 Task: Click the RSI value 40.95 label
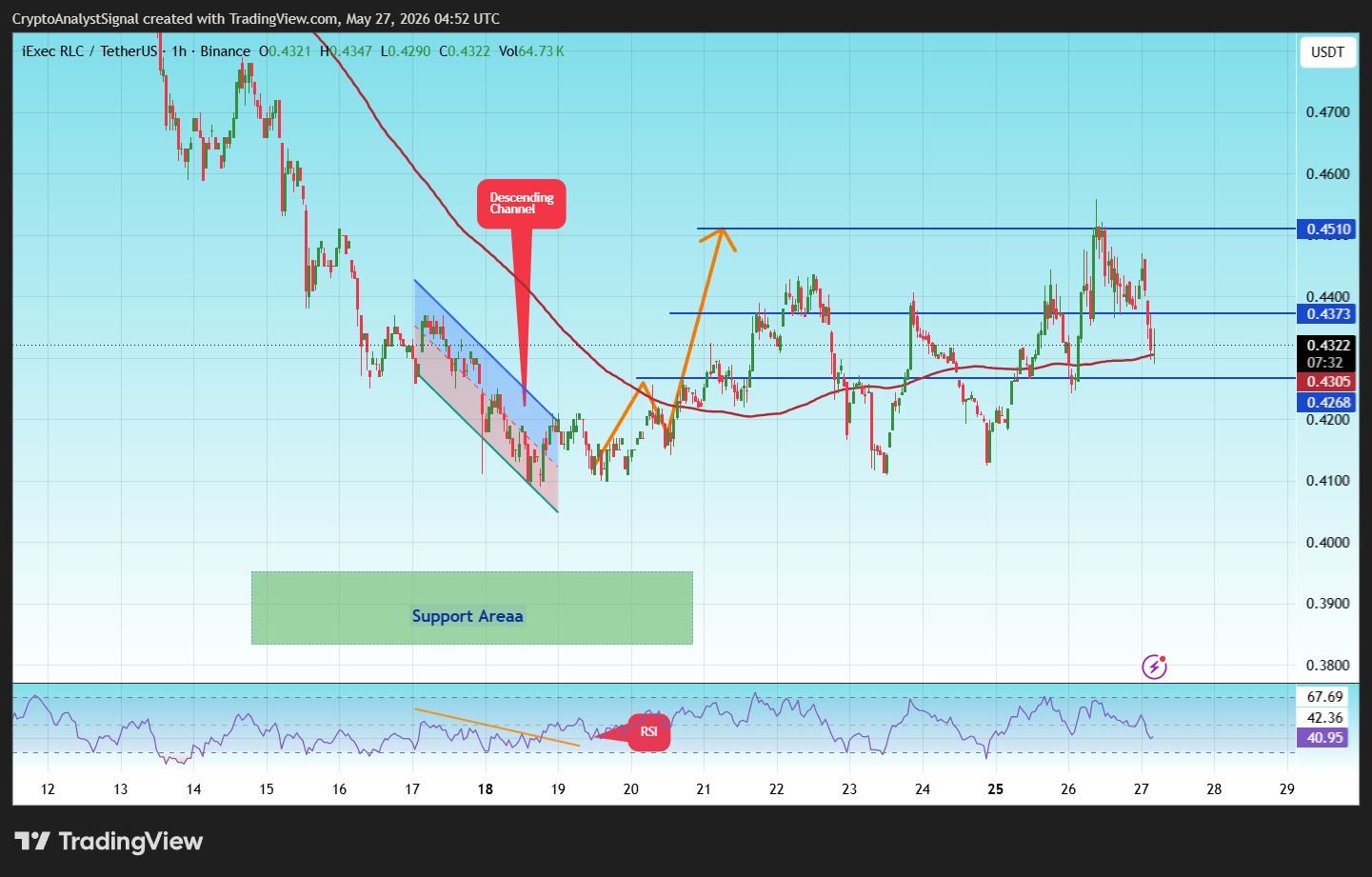tap(1324, 738)
